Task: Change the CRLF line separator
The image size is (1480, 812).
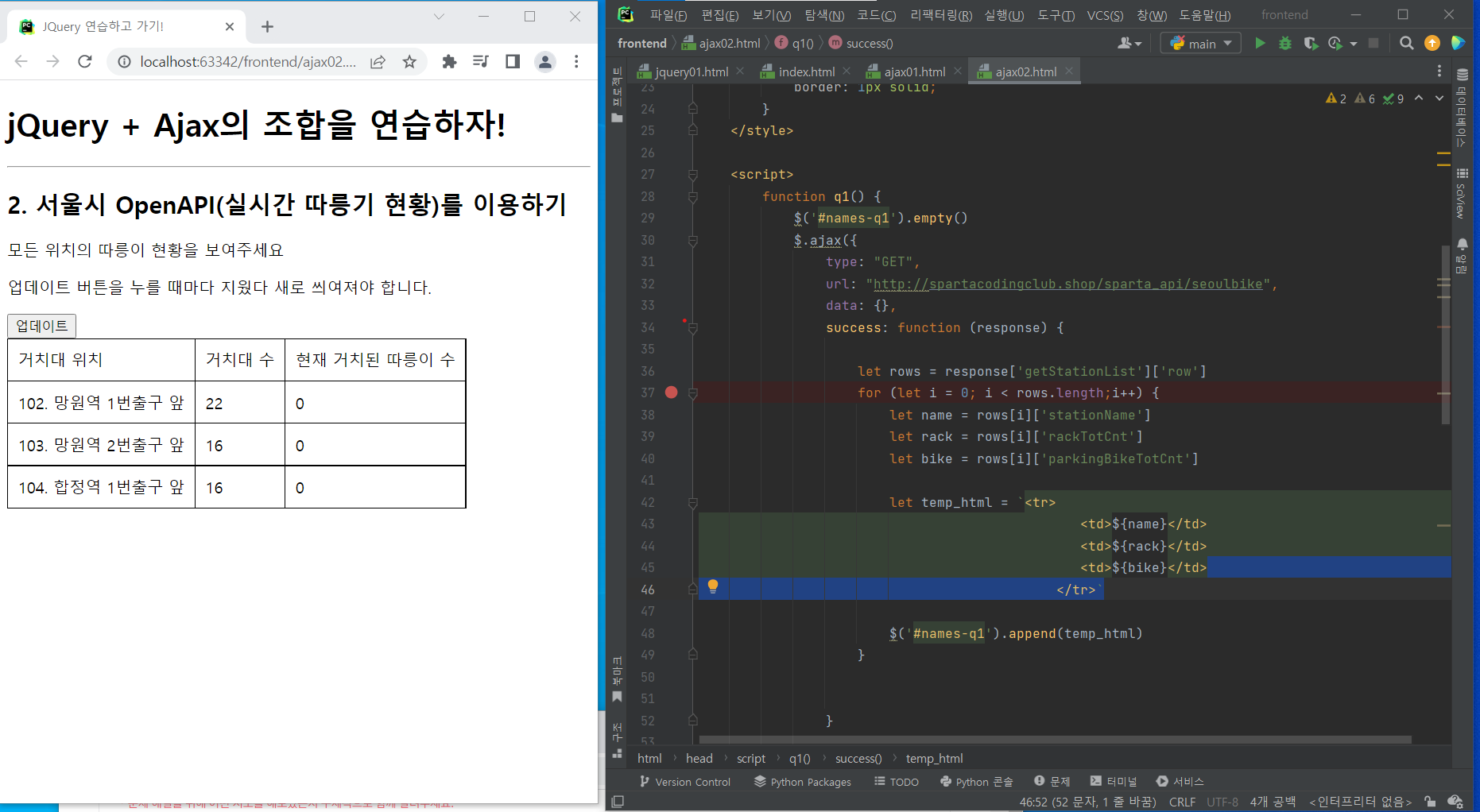Action: click(1182, 802)
